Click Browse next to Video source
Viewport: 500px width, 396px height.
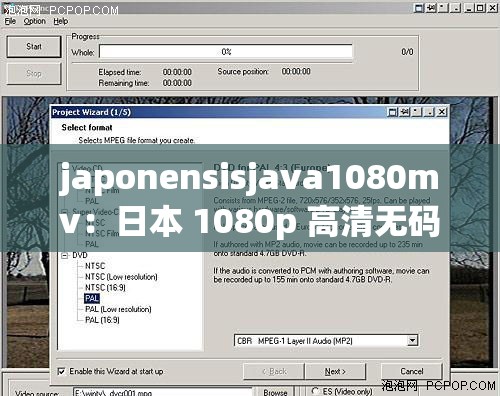[x=275, y=392]
